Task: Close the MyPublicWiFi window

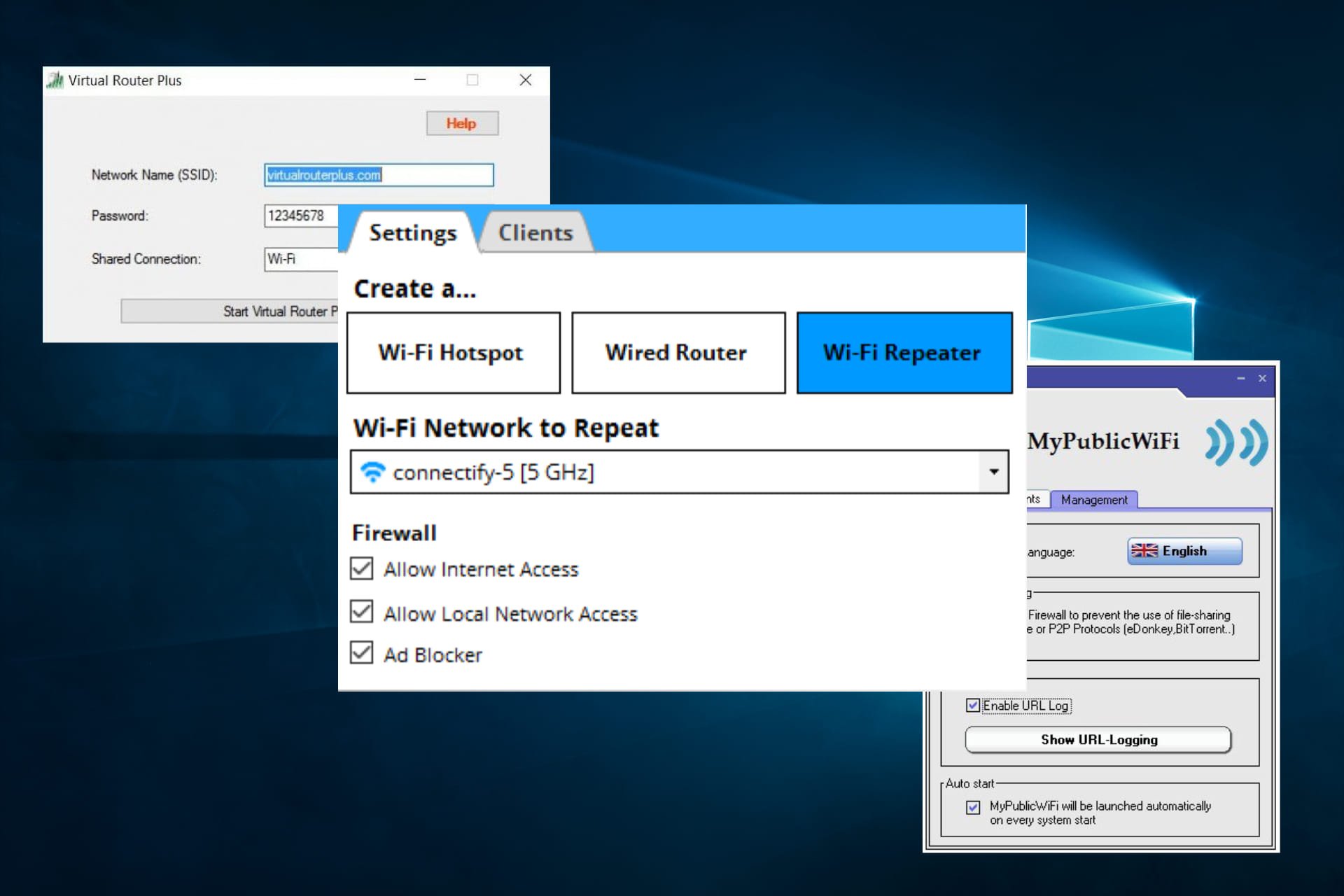Action: click(1262, 379)
